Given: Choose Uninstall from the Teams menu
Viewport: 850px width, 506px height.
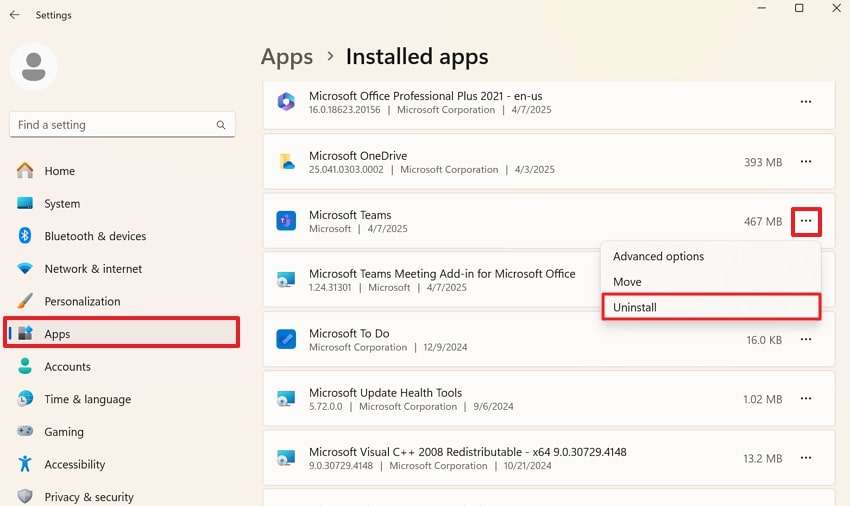Looking at the screenshot, I should 711,307.
